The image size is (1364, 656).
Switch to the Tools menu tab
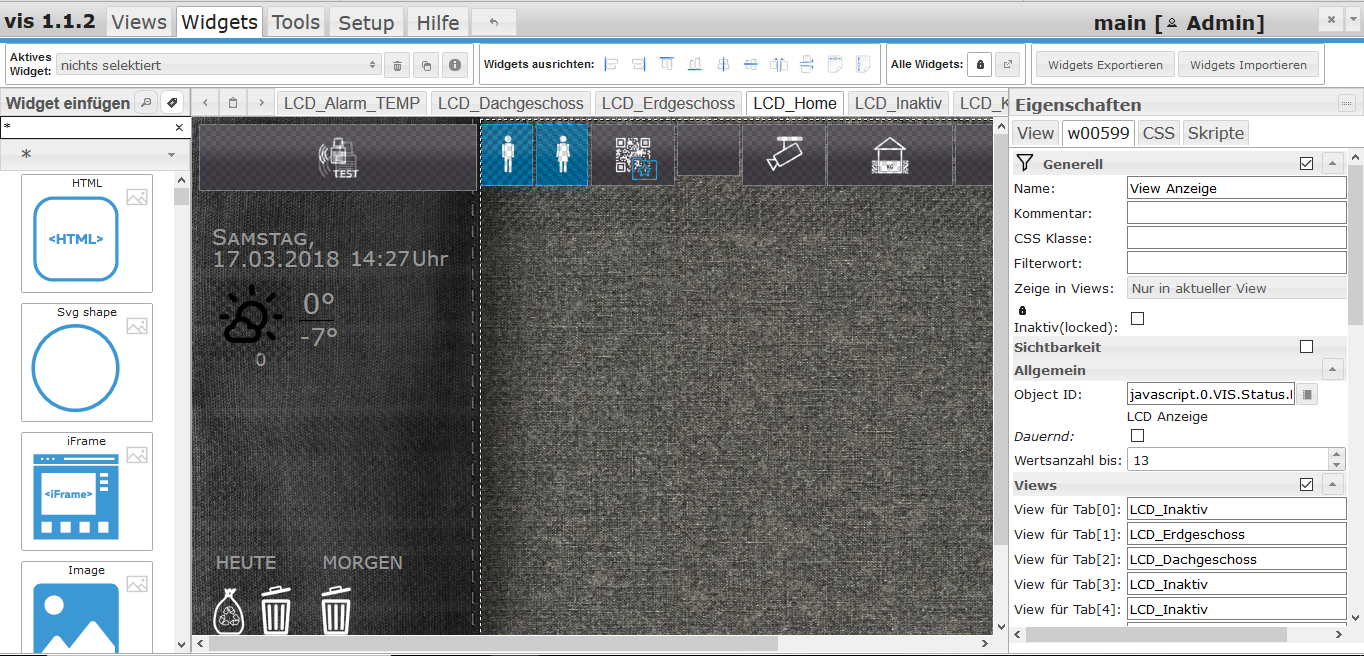(x=296, y=22)
